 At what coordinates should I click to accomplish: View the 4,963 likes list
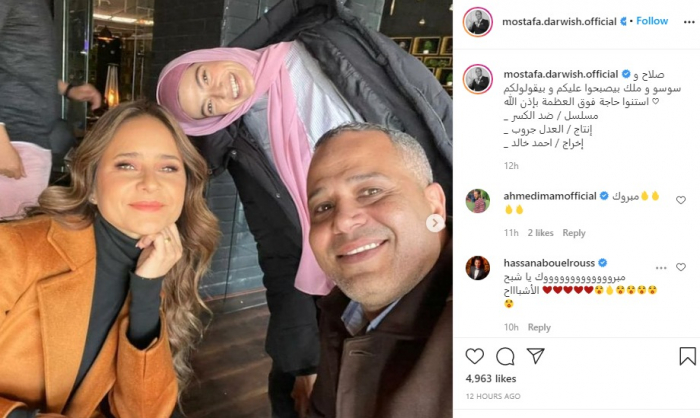tap(491, 379)
